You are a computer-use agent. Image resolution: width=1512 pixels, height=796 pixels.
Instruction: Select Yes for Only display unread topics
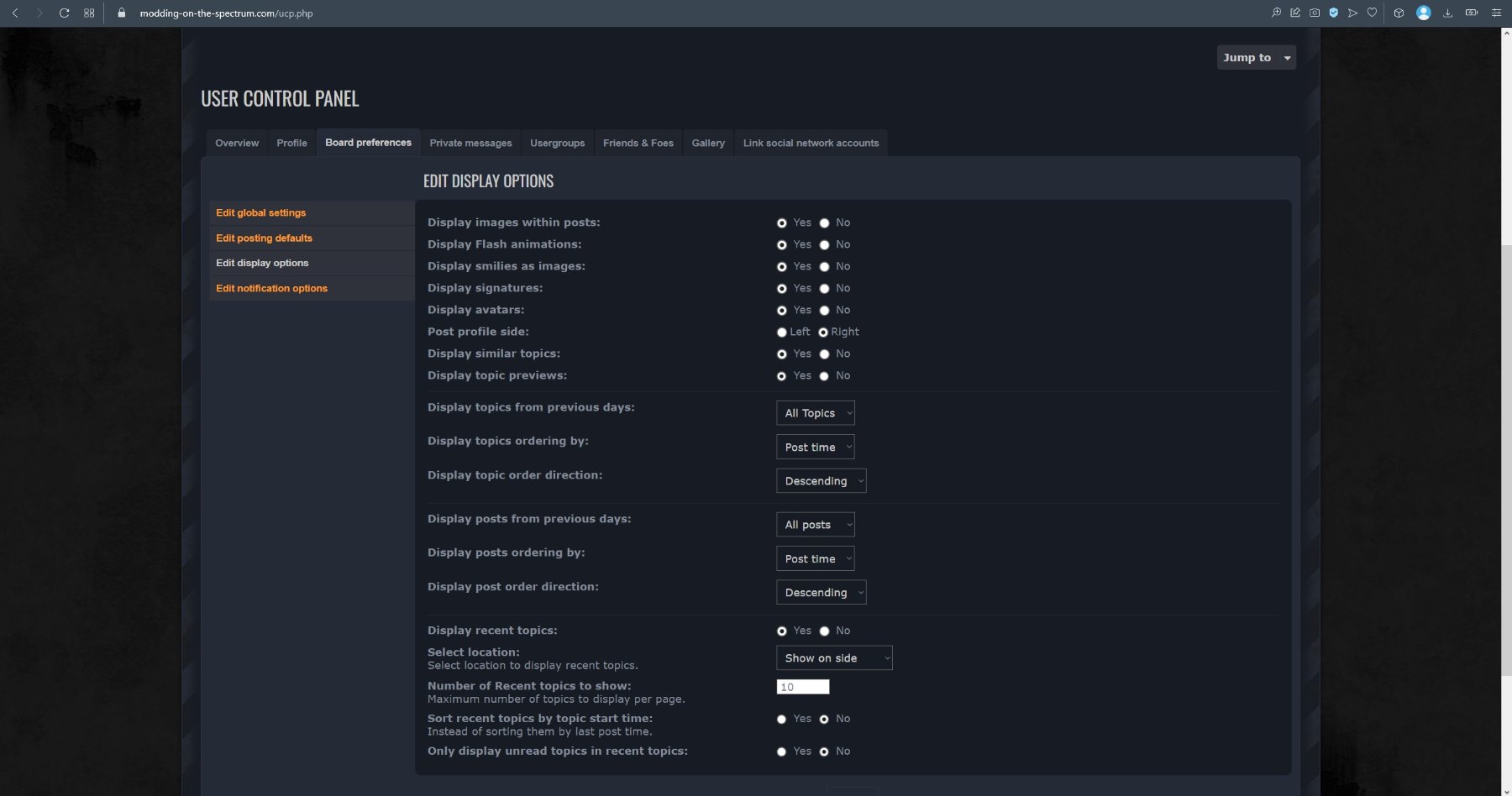pos(782,752)
